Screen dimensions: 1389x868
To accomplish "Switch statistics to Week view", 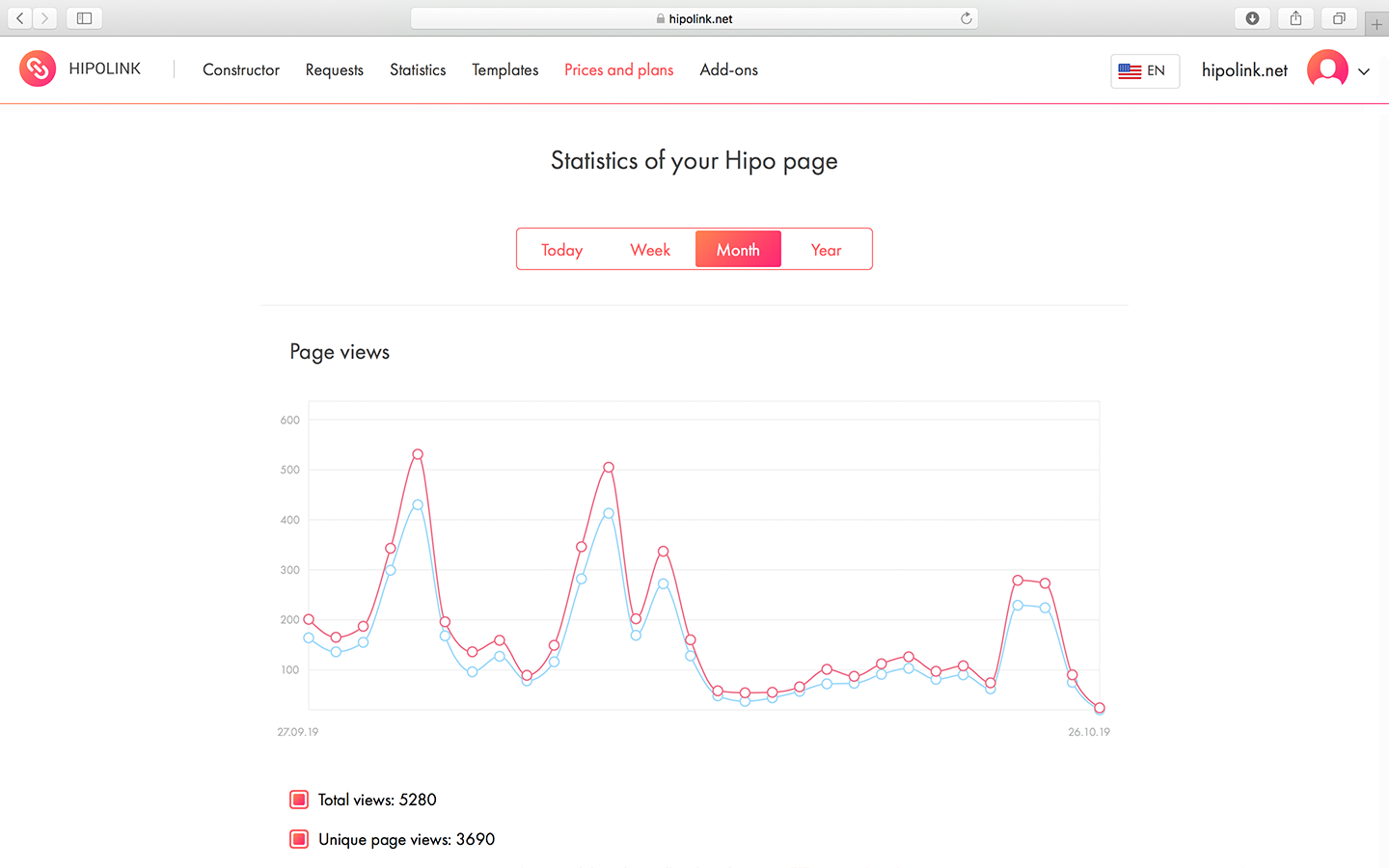I will click(x=650, y=250).
